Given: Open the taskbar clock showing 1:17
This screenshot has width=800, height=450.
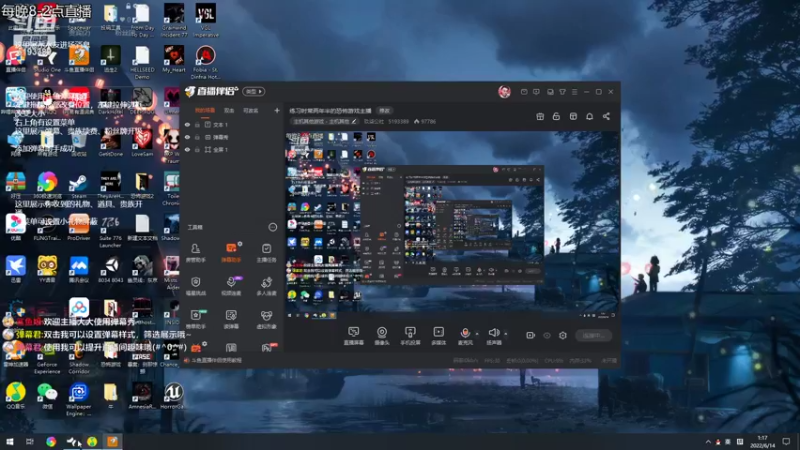Looking at the screenshot, I should pyautogui.click(x=762, y=442).
